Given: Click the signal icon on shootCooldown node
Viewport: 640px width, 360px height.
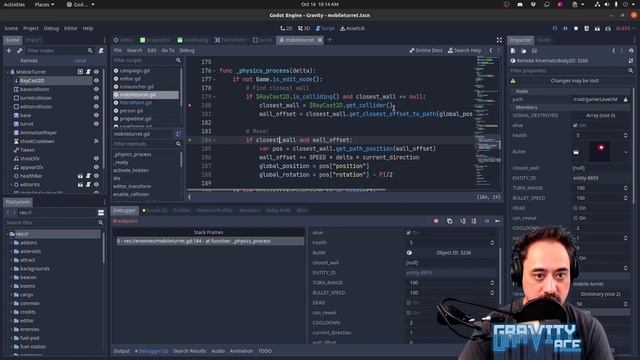Looking at the screenshot, I should 96,141.
